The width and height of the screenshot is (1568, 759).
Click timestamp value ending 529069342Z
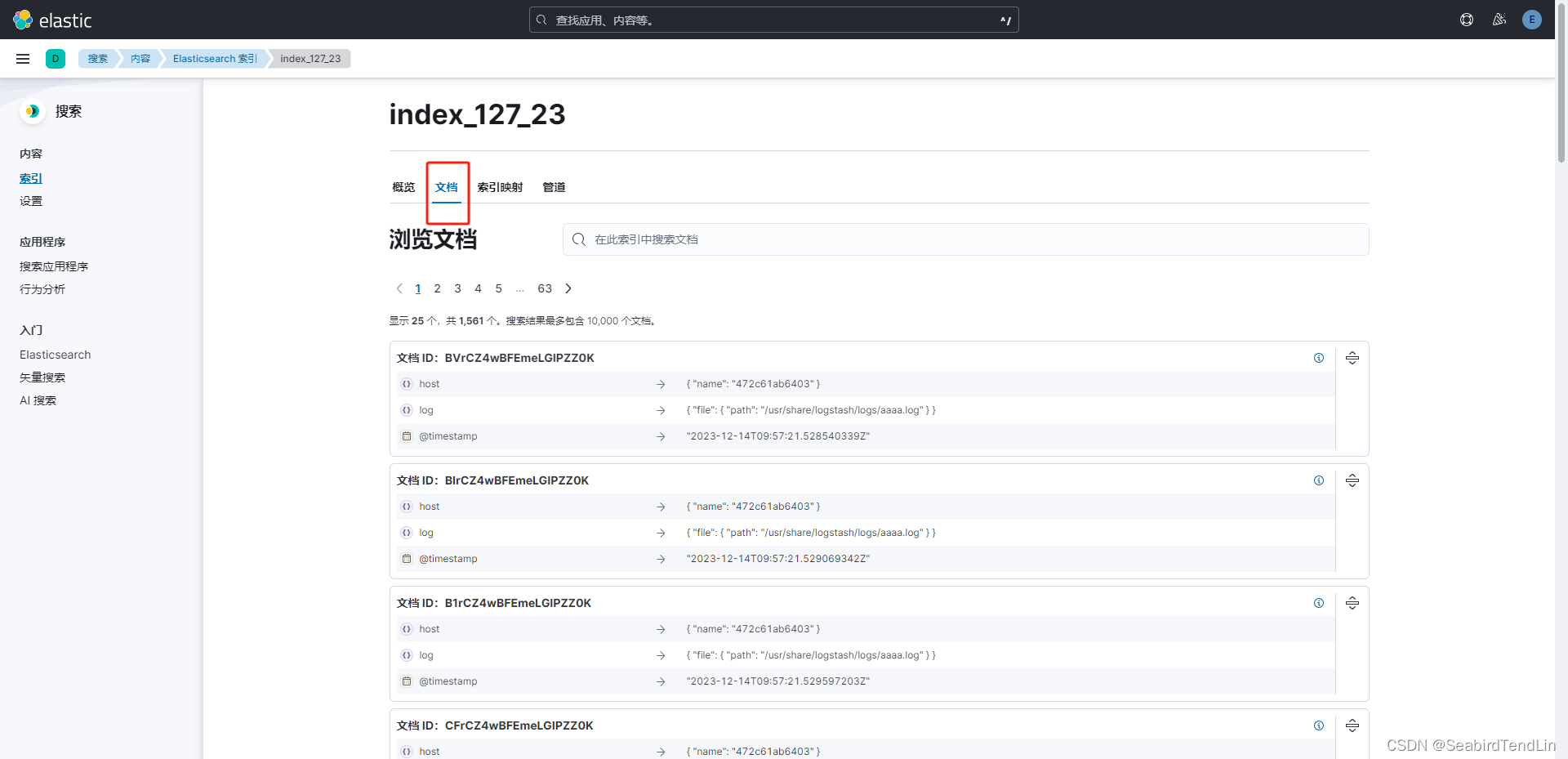coord(778,559)
